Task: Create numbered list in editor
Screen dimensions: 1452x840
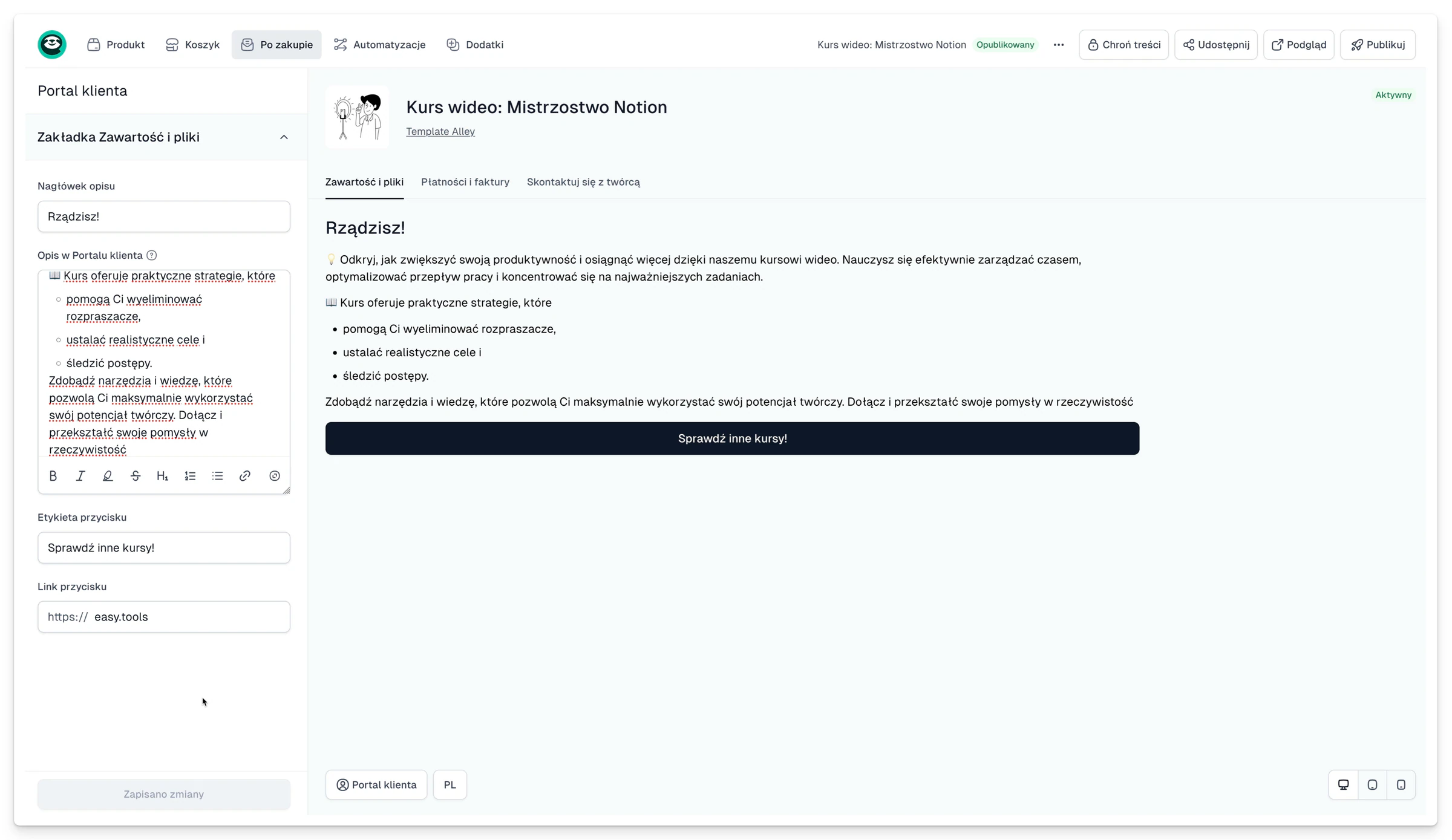Action: tap(190, 476)
